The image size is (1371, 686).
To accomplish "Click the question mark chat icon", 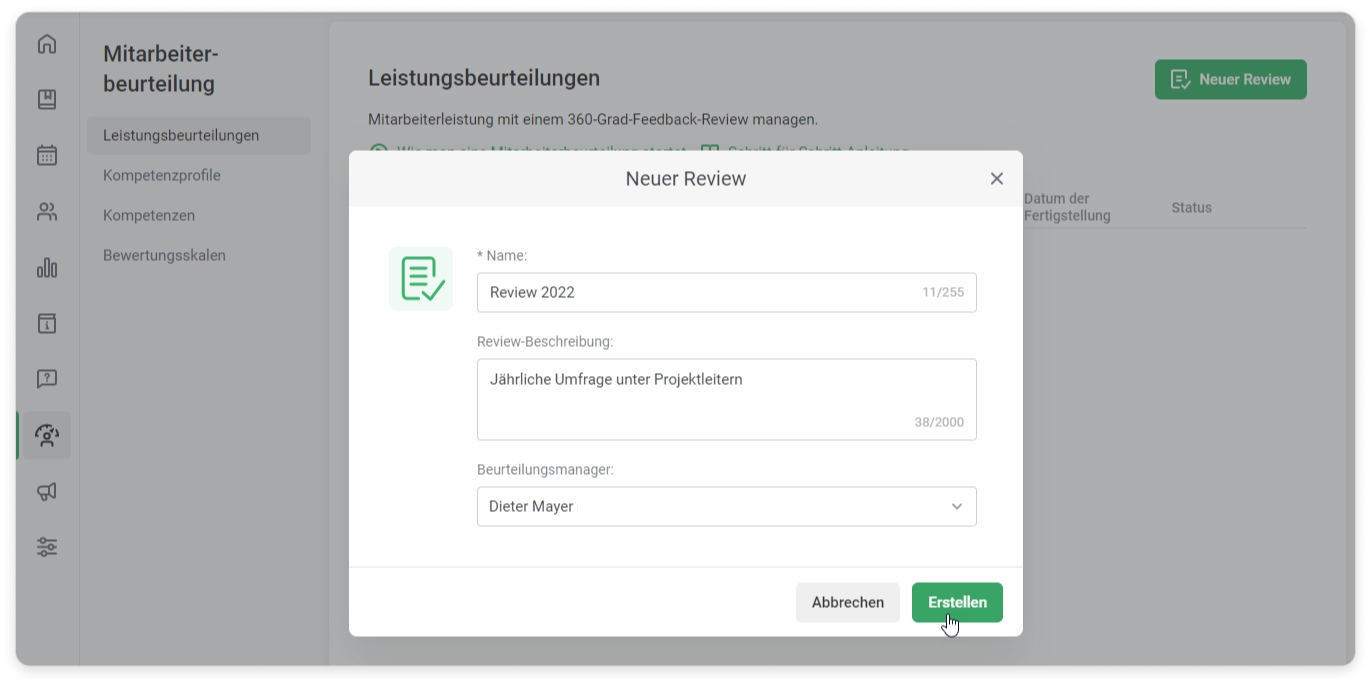I will tap(47, 379).
